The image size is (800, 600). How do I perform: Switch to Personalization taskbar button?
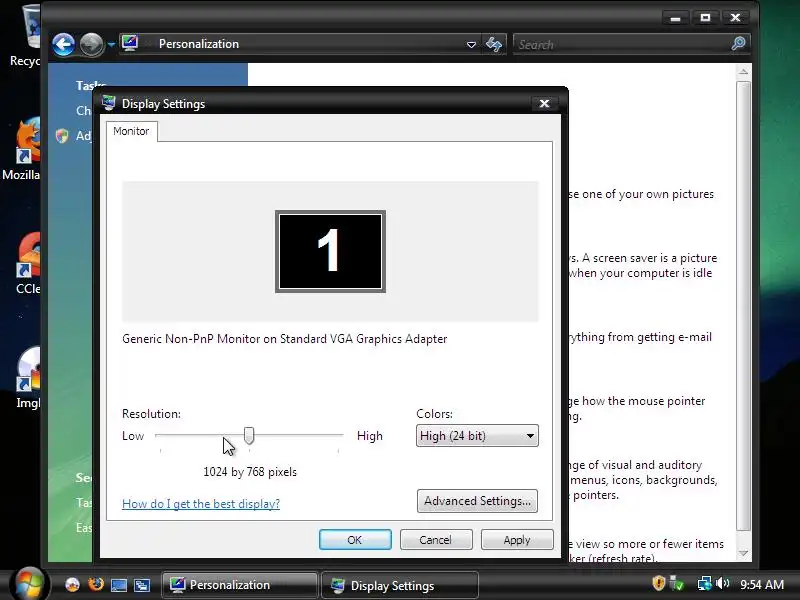239,585
